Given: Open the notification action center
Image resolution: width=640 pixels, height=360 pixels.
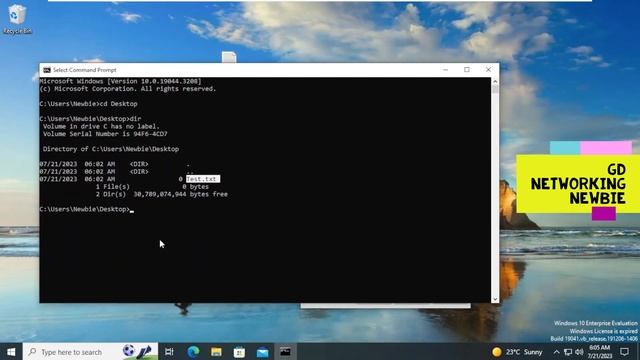Looking at the screenshot, I should coord(624,351).
